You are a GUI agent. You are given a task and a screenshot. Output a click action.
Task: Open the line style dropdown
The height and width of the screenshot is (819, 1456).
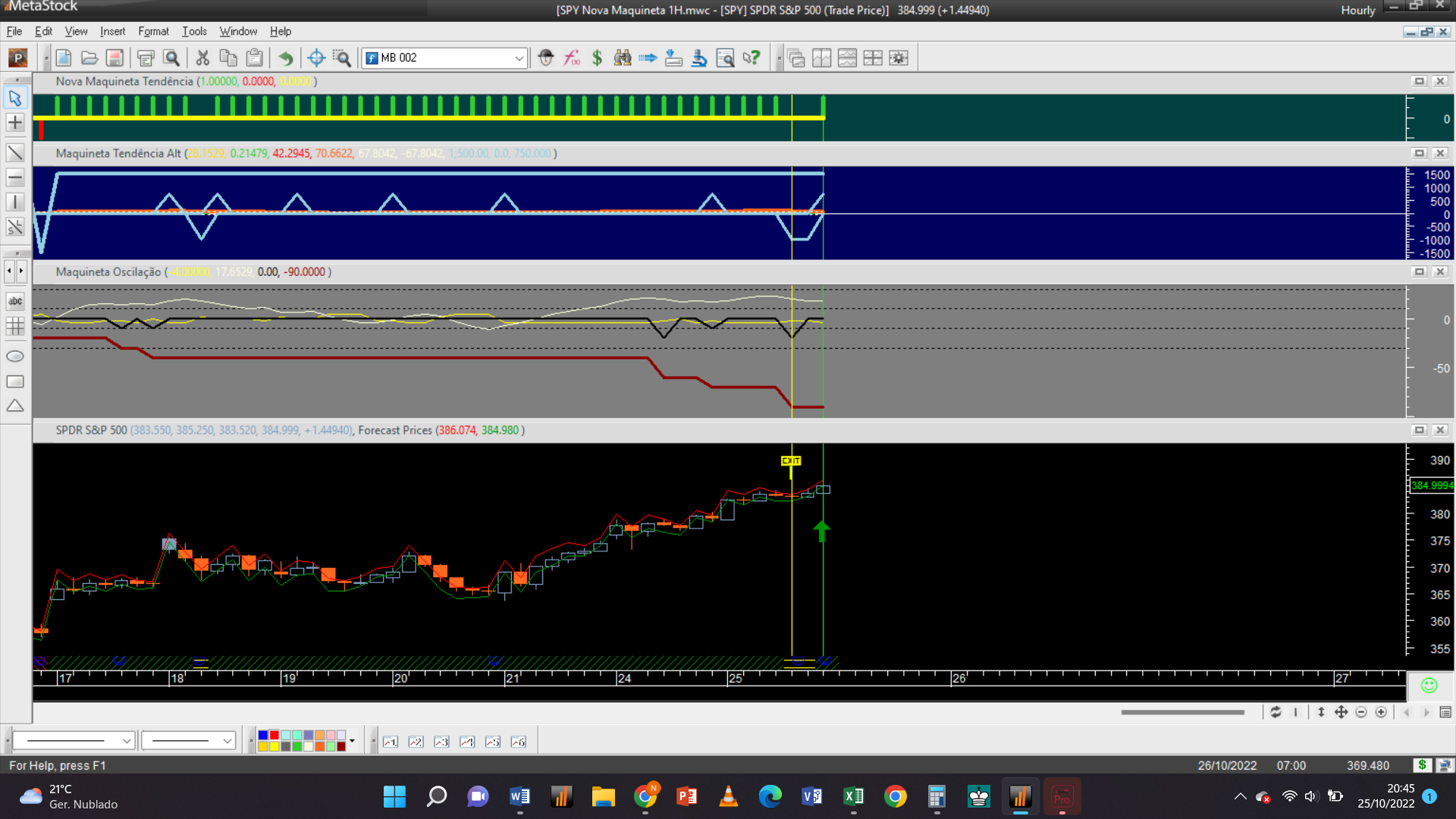pos(127,741)
